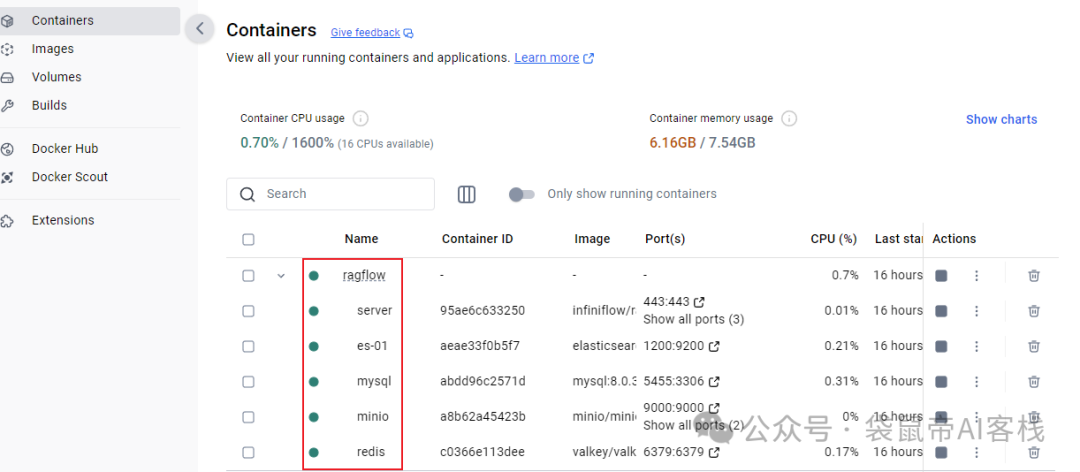Screen dimensions: 1080x472
Task: Delete the redis container
Action: [1033, 452]
